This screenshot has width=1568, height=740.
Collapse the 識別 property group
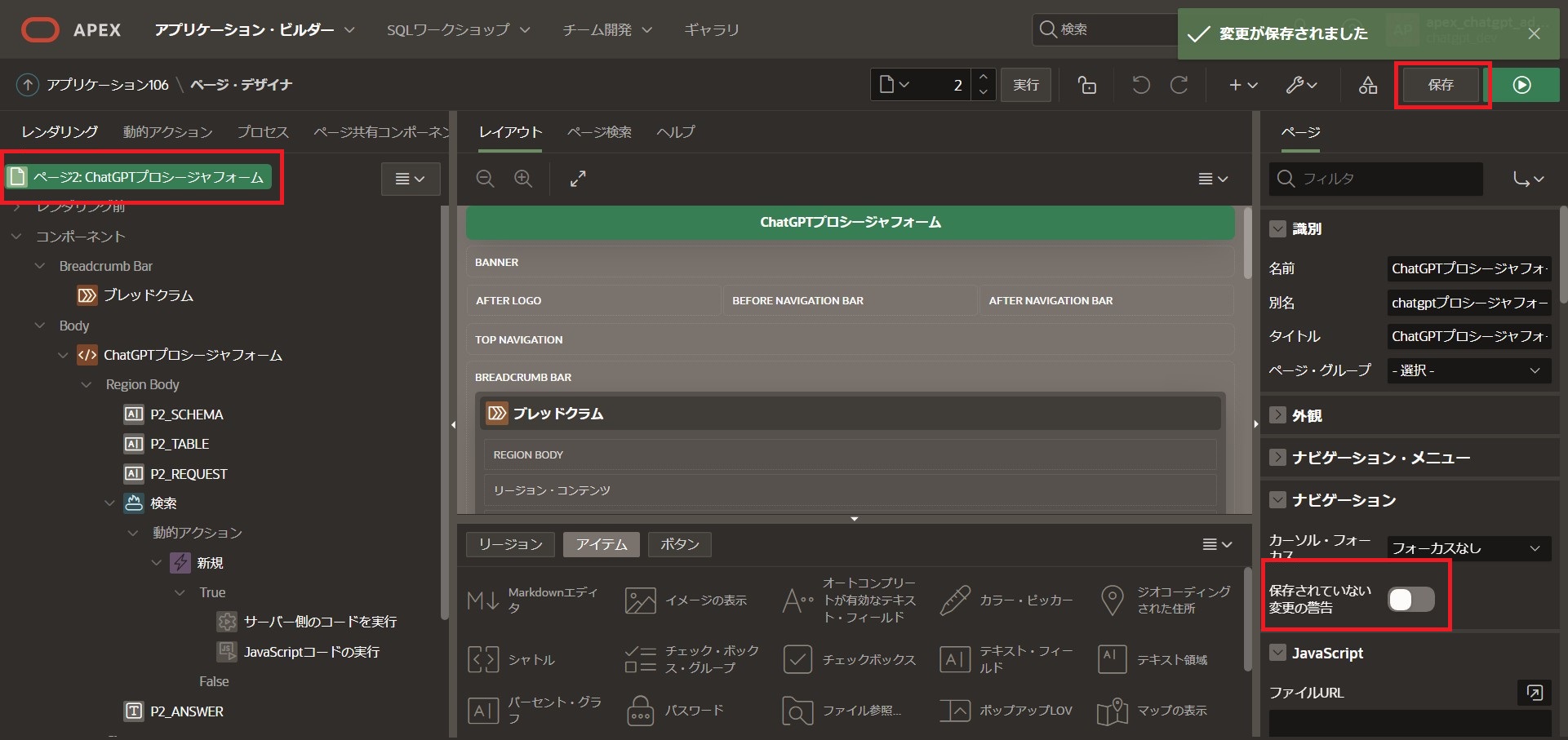(x=1277, y=228)
